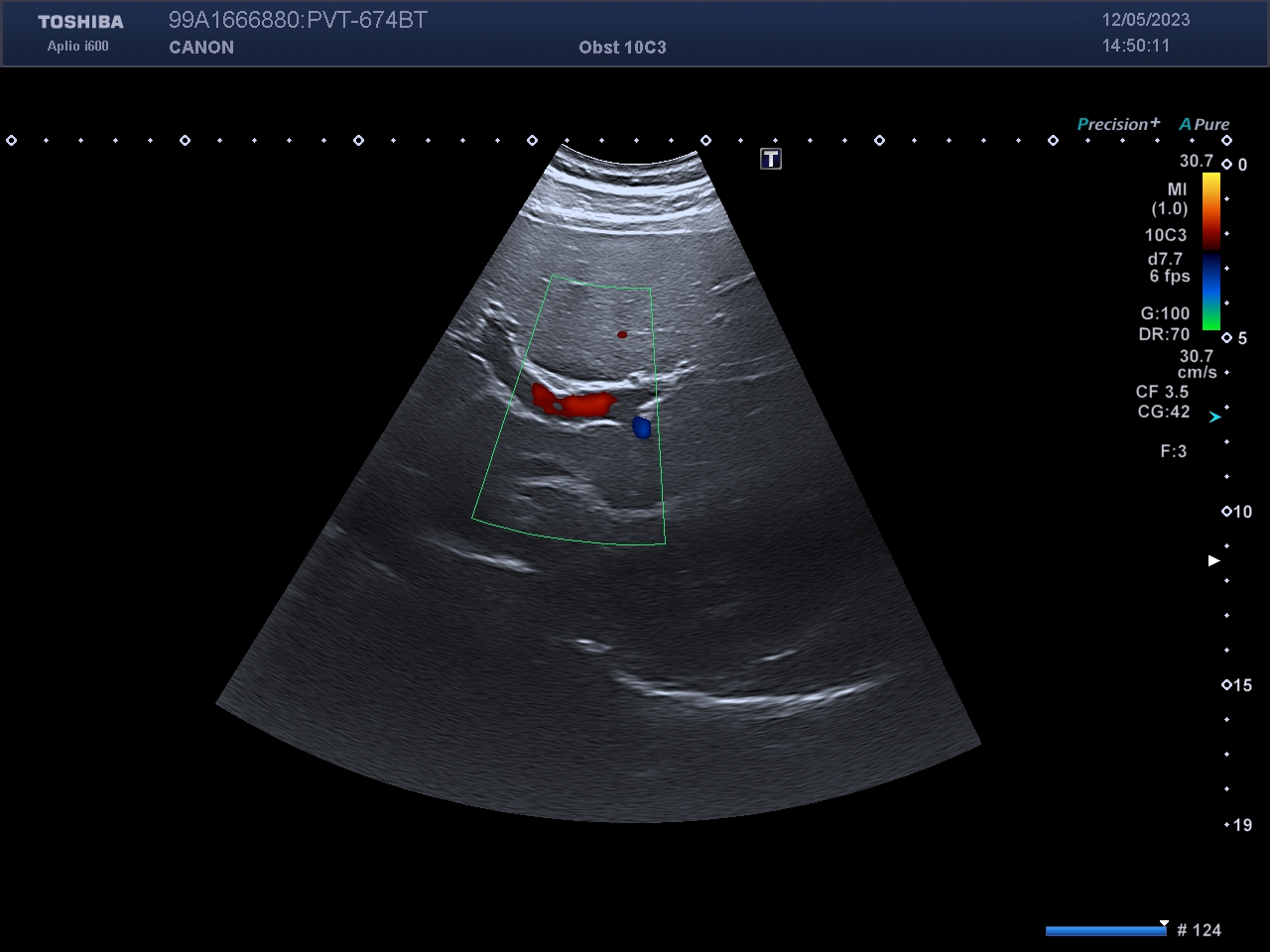Click the Toshiba logo in header
1270x952 pixels.
coord(80,22)
